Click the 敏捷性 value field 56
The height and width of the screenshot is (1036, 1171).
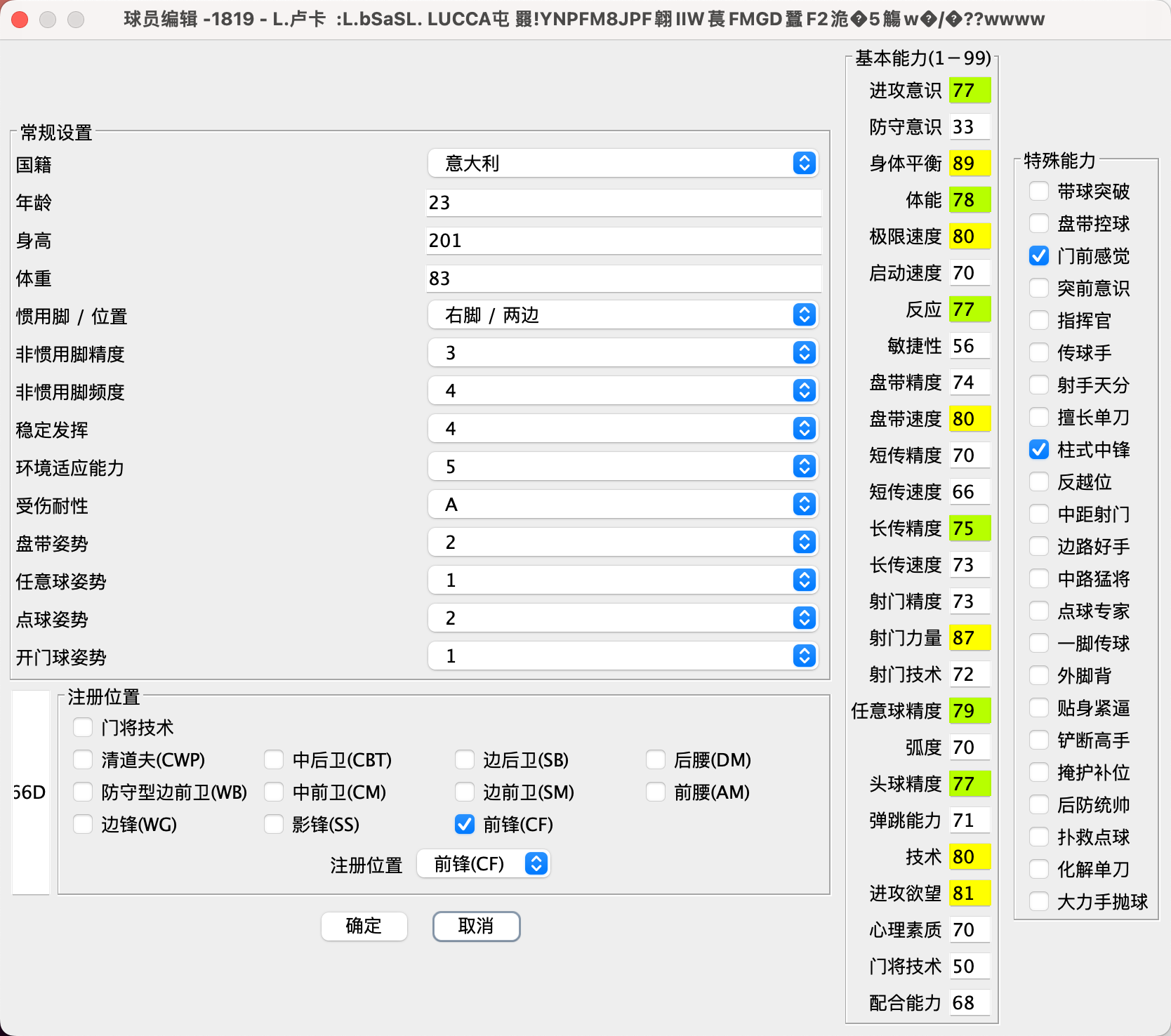pyautogui.click(x=970, y=346)
